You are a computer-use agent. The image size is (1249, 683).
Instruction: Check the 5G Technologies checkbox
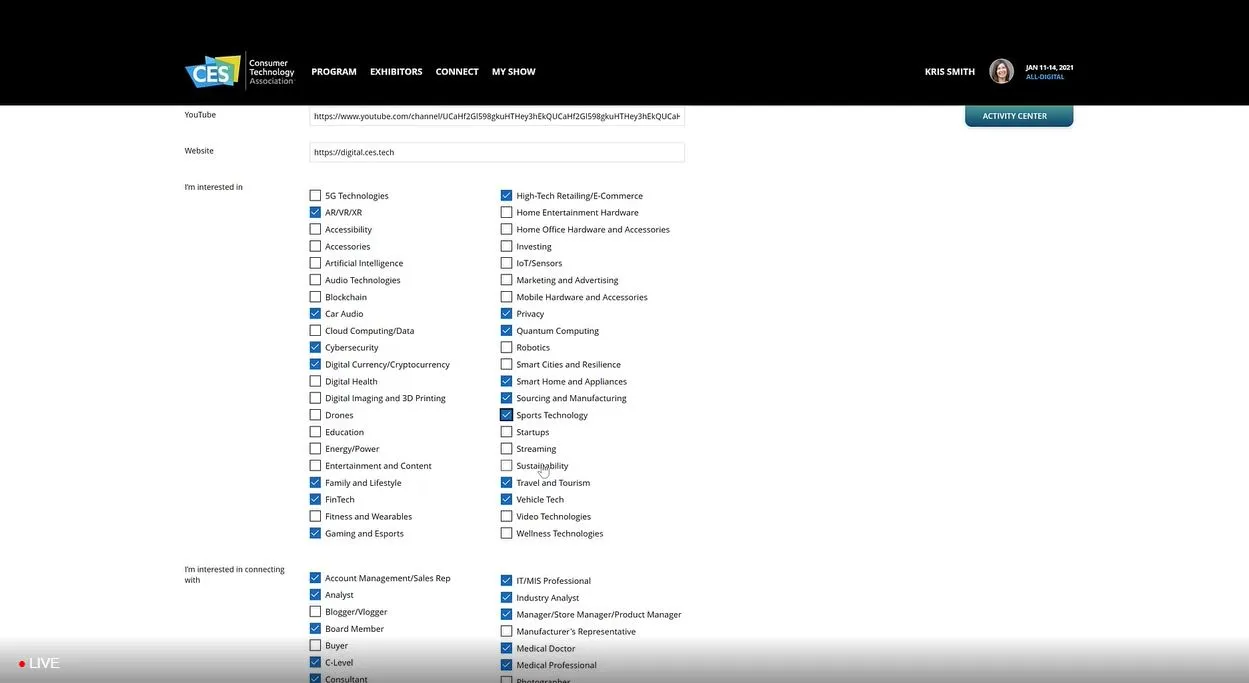click(315, 196)
